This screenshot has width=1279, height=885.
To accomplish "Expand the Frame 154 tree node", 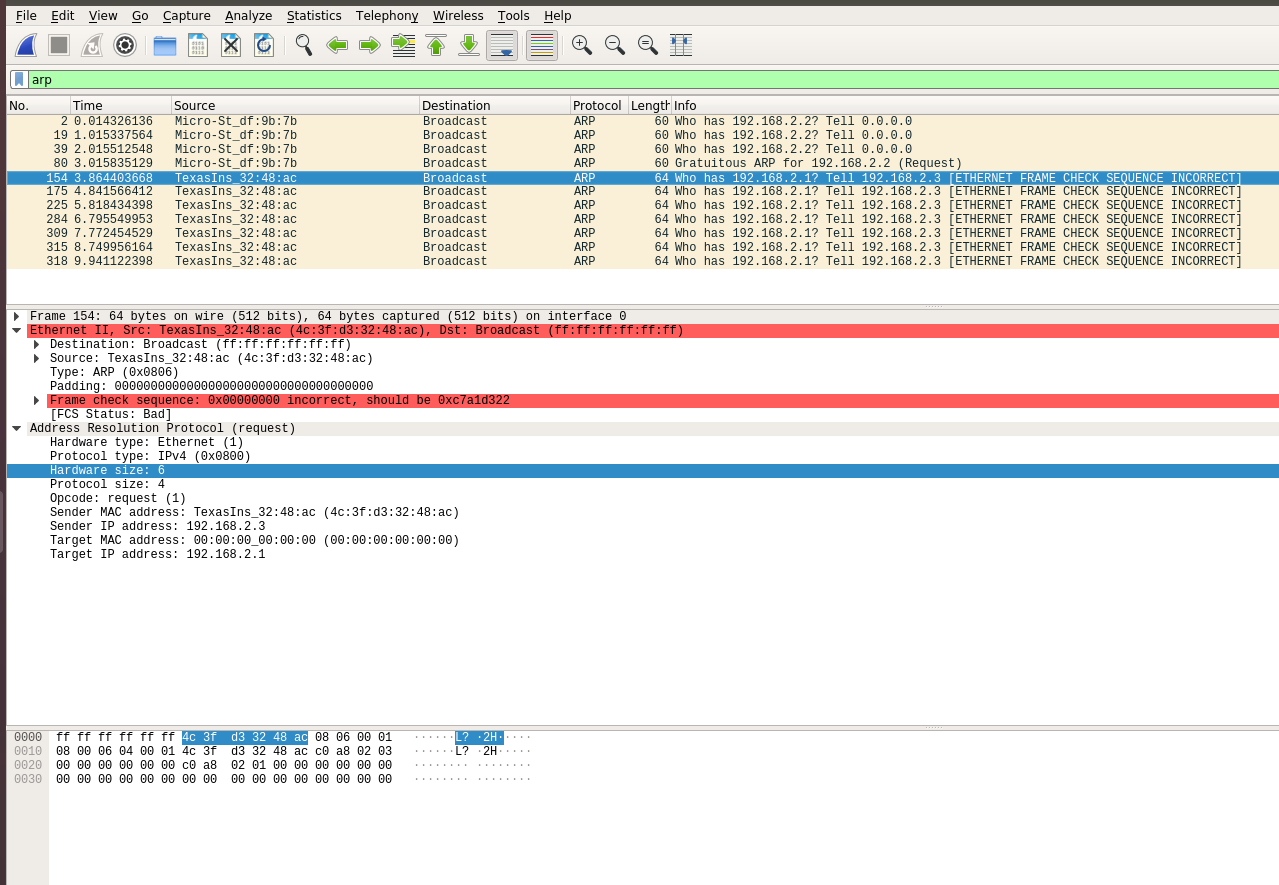I will [x=16, y=316].
